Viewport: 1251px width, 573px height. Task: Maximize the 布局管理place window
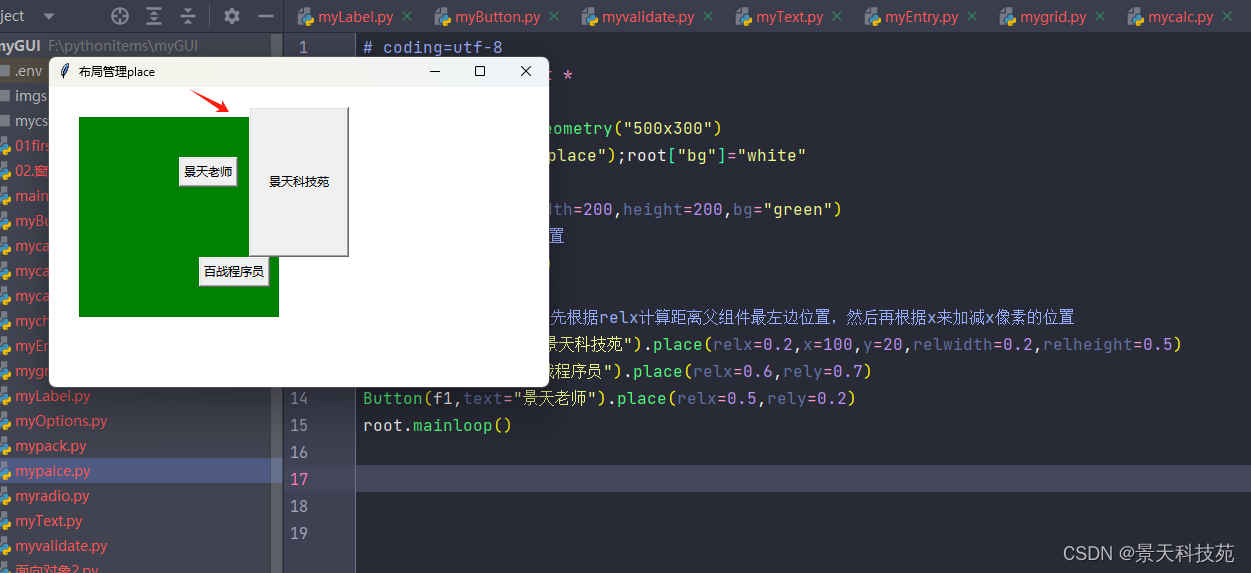click(x=480, y=71)
